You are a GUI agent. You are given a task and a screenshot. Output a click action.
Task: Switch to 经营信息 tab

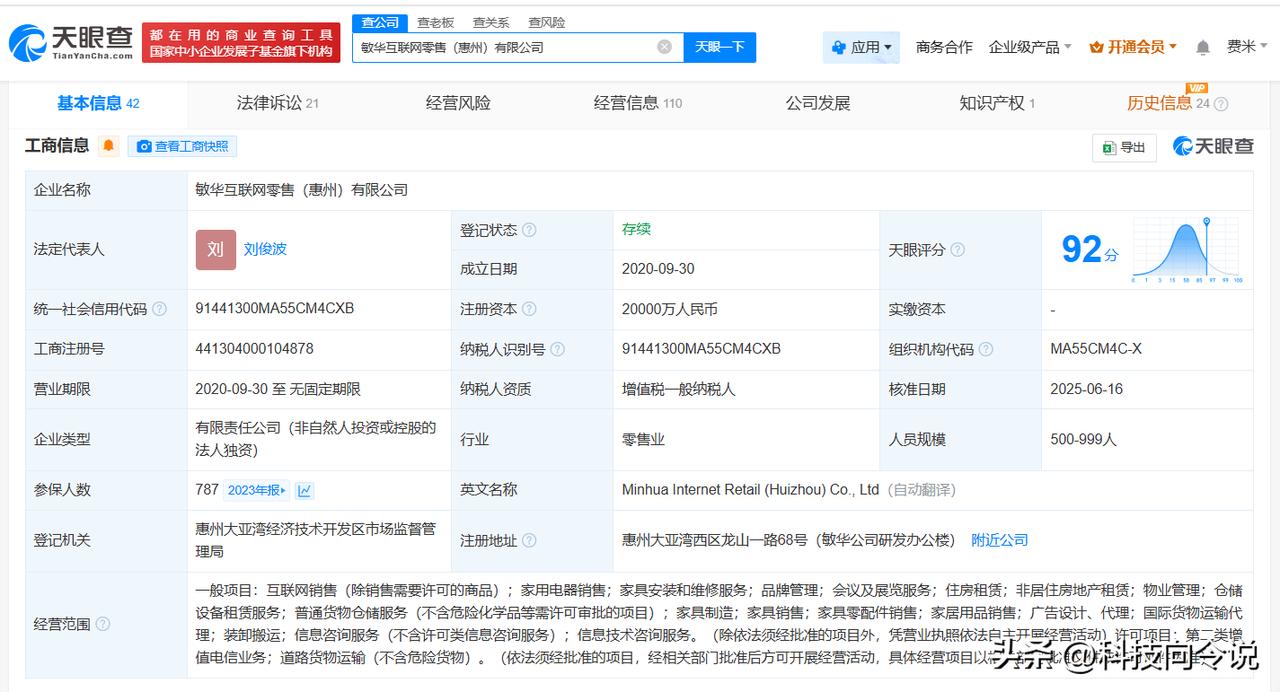tap(637, 103)
